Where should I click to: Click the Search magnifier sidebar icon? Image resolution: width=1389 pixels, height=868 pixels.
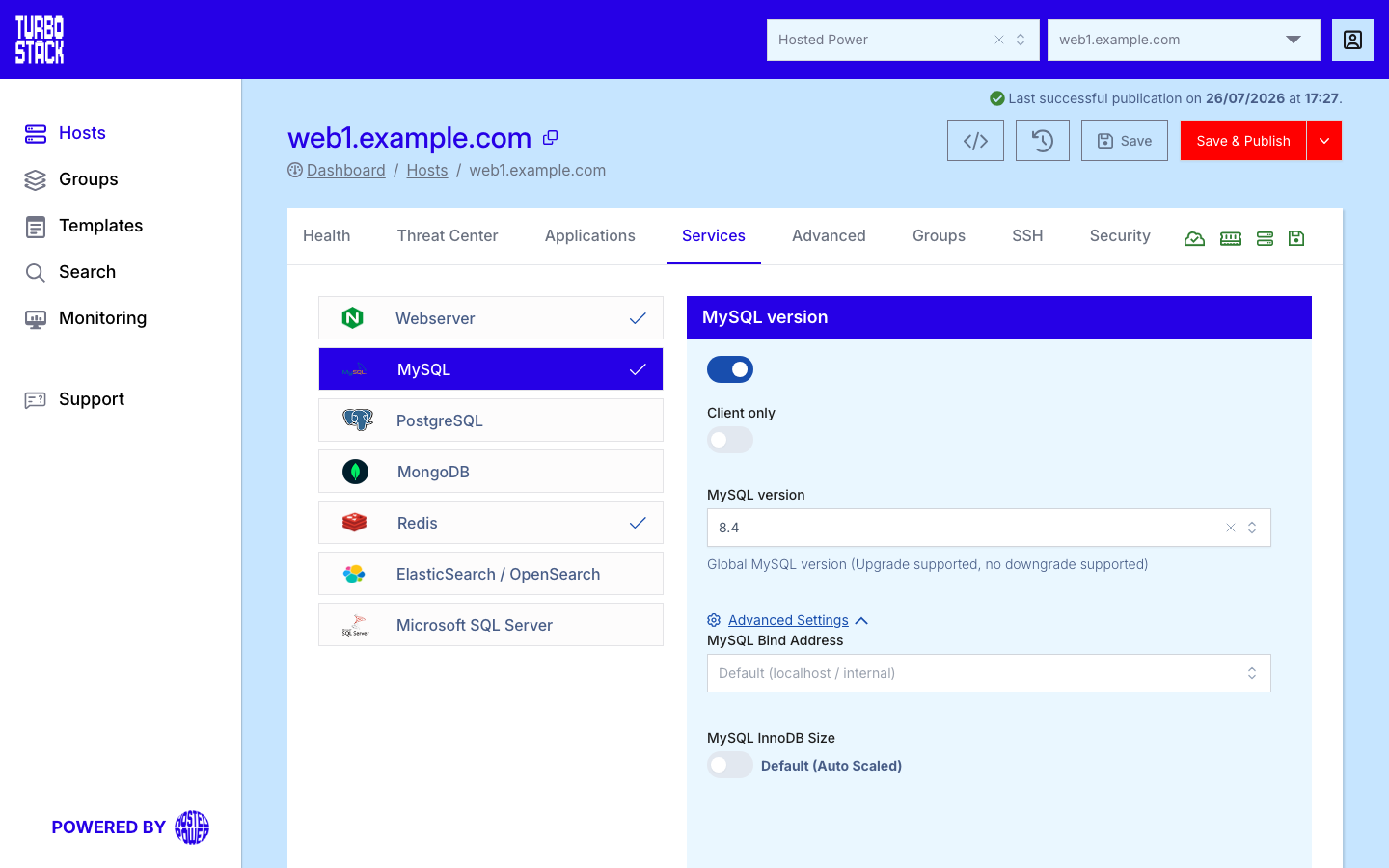(x=36, y=273)
